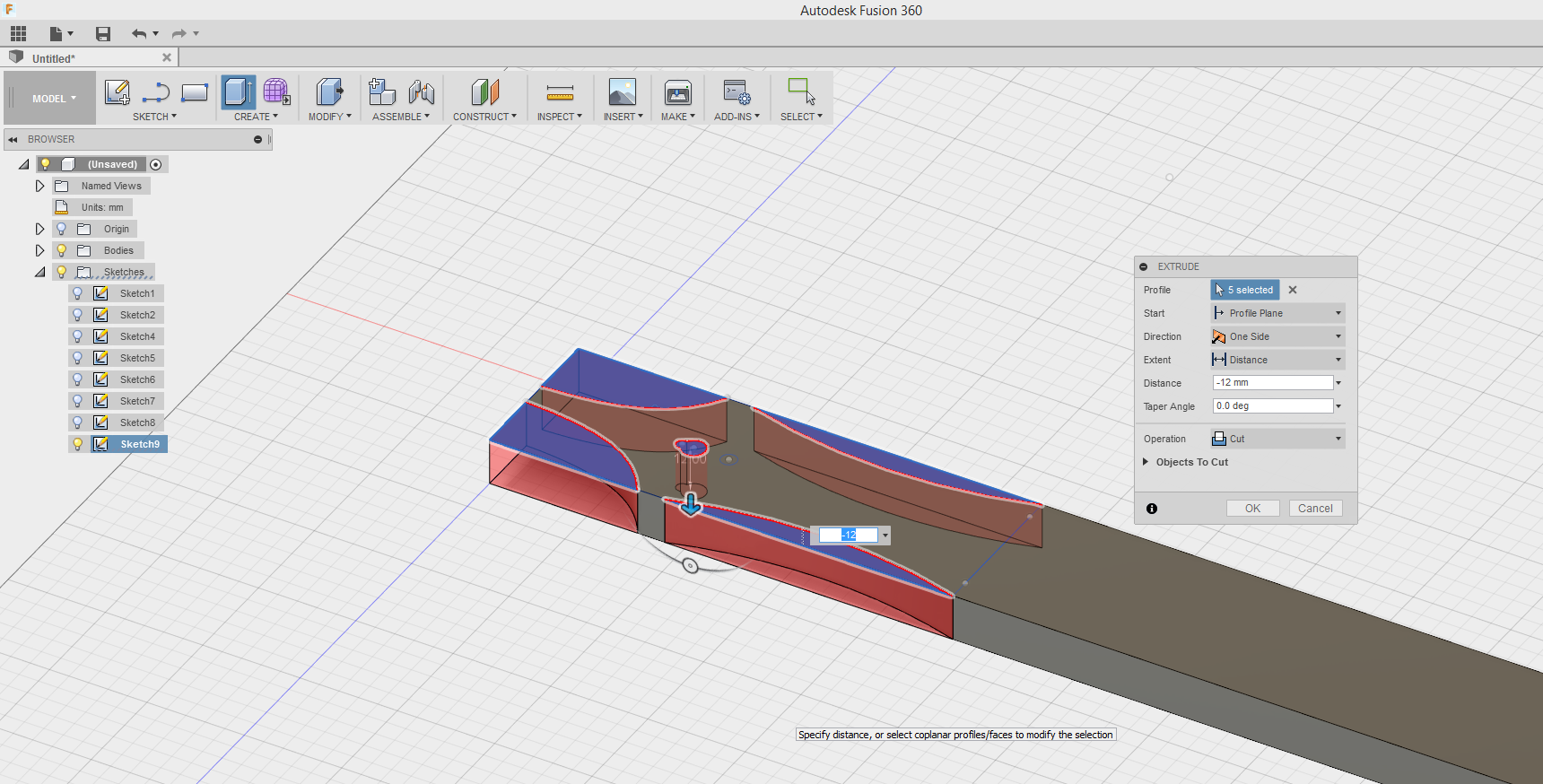
Task: Click the Distance field in Extrude dialog
Action: point(1272,383)
